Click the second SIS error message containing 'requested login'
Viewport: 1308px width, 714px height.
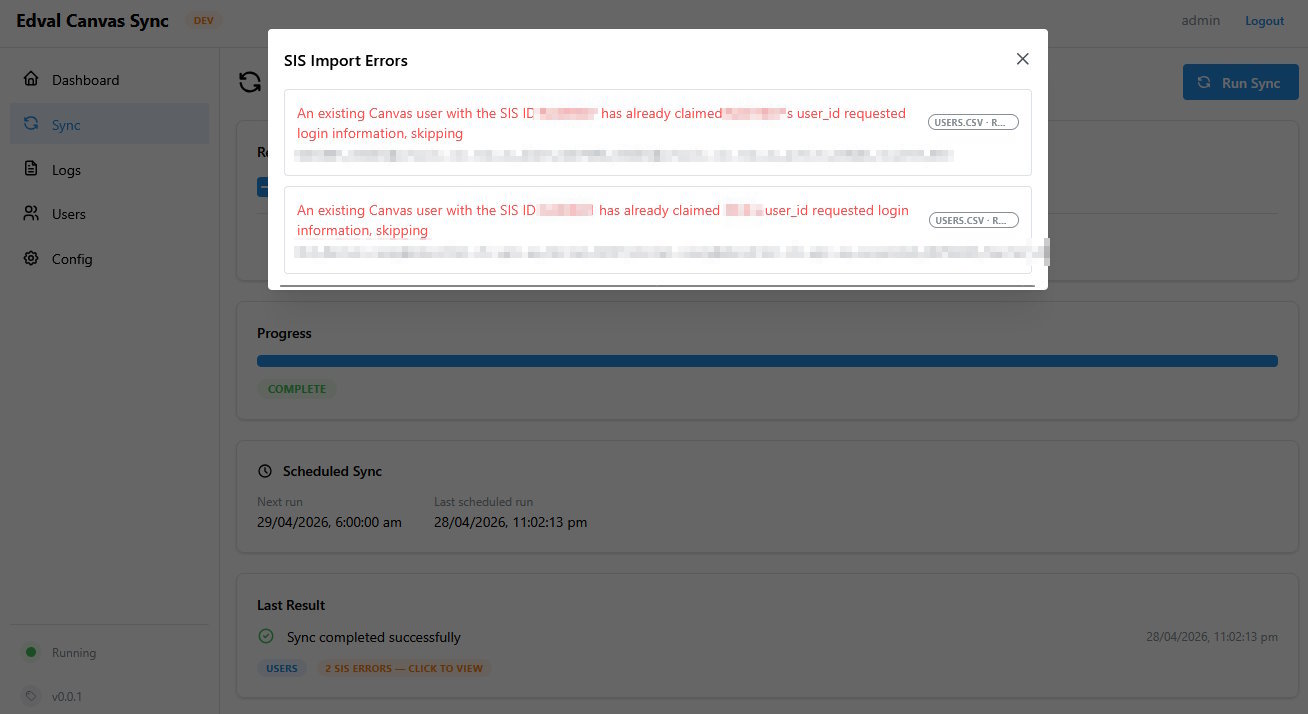click(603, 220)
